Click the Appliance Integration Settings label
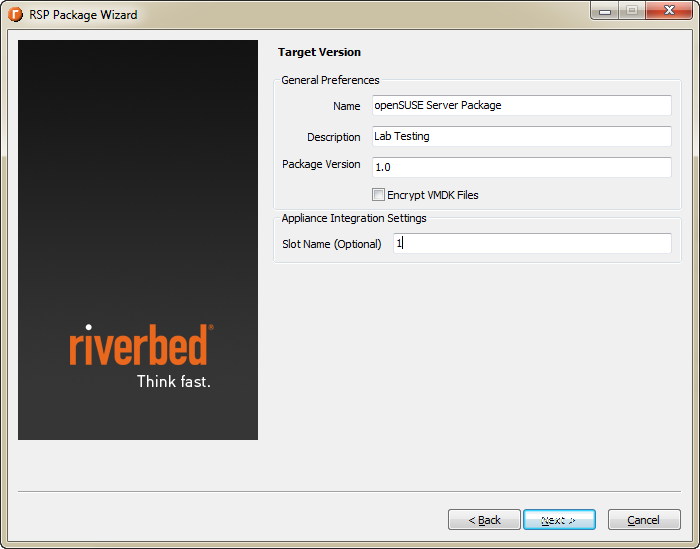 click(354, 218)
